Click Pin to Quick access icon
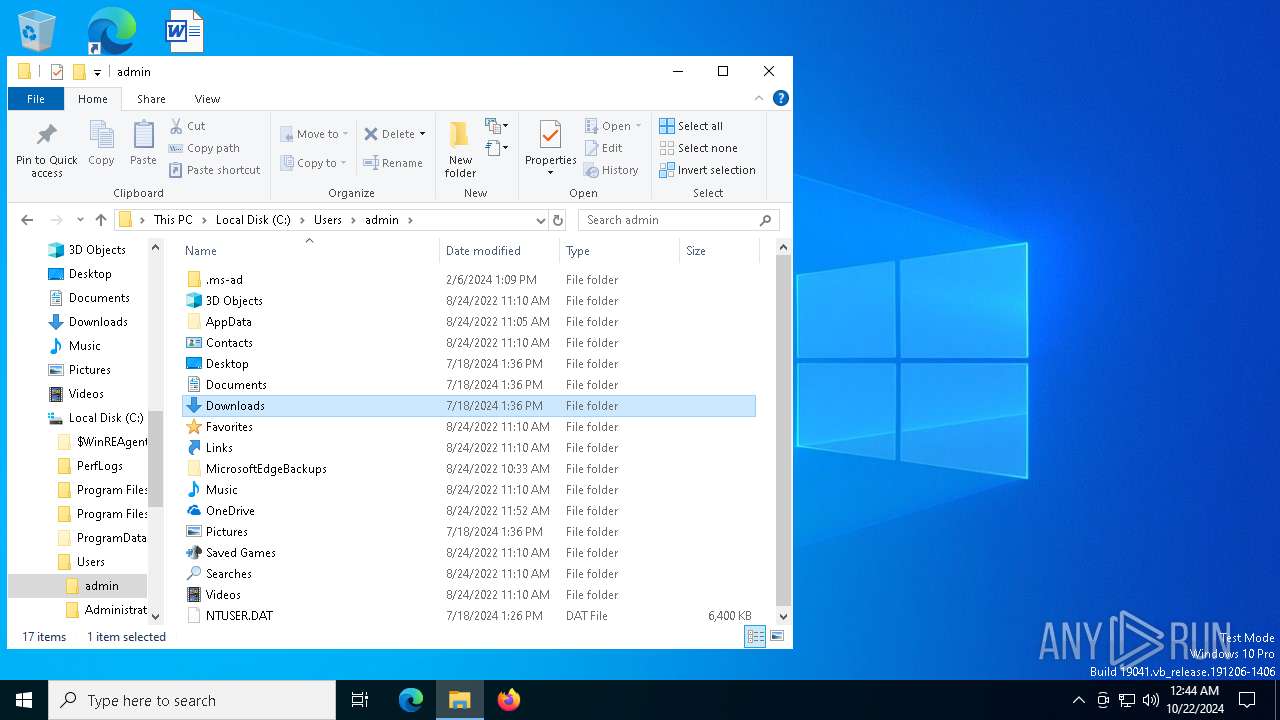 [x=46, y=135]
